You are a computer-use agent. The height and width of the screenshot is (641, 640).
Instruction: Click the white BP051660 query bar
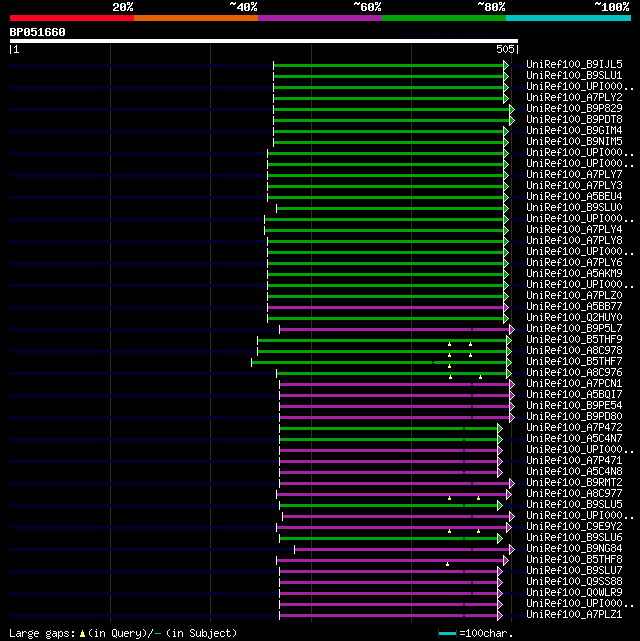click(x=264, y=41)
